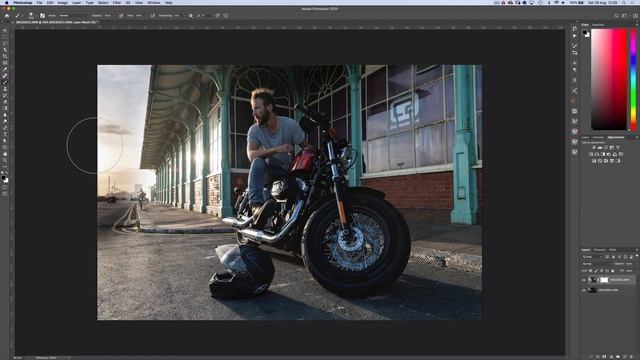
Task: Open the search icon at top right
Action: coord(616,16)
